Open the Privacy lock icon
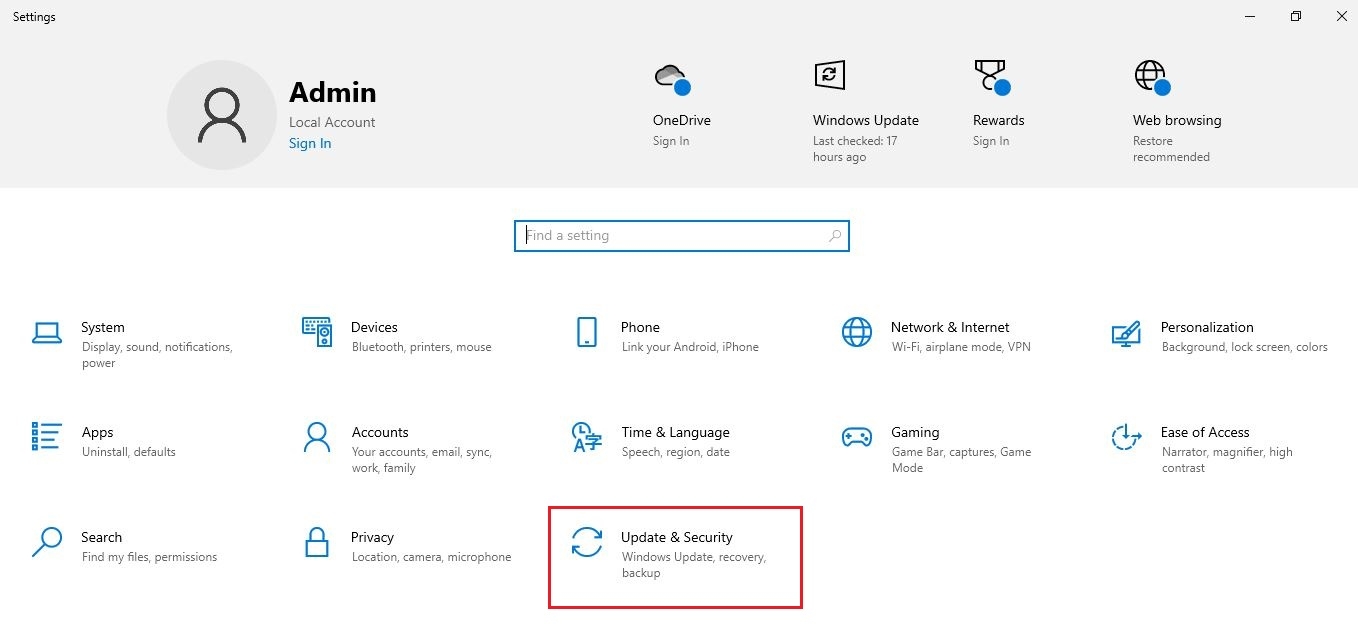Image resolution: width=1358 pixels, height=642 pixels. pos(317,542)
